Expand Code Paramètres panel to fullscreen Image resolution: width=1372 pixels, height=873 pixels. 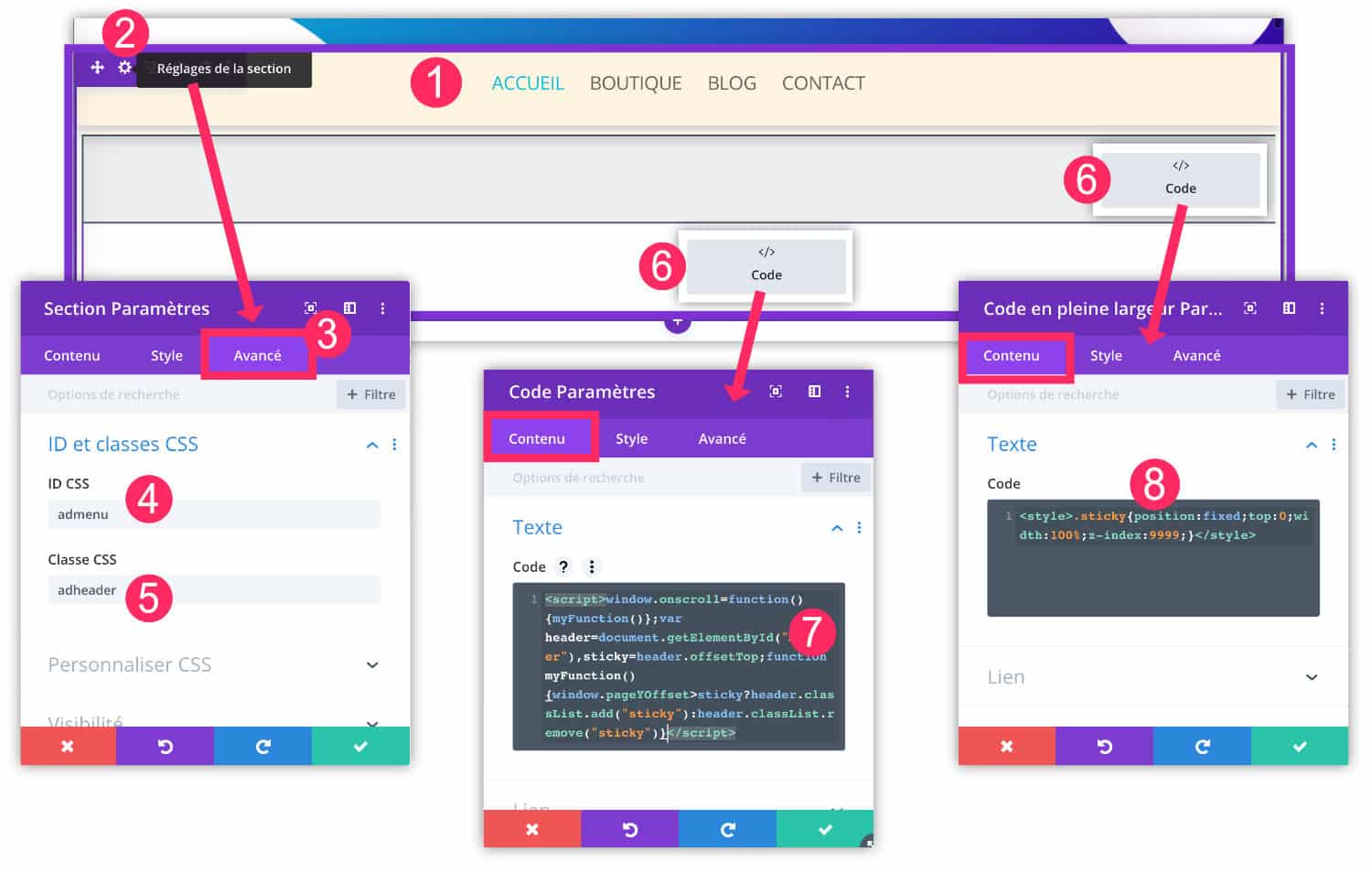[776, 392]
